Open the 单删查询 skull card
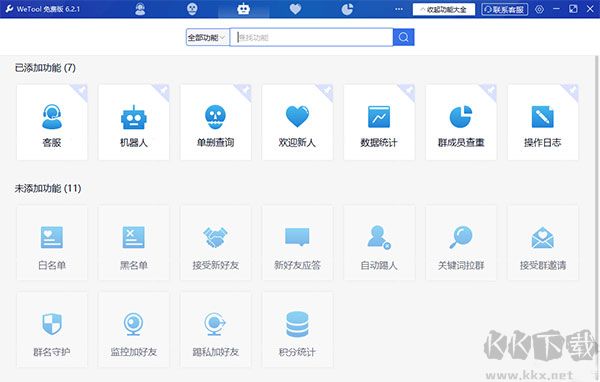 point(215,122)
